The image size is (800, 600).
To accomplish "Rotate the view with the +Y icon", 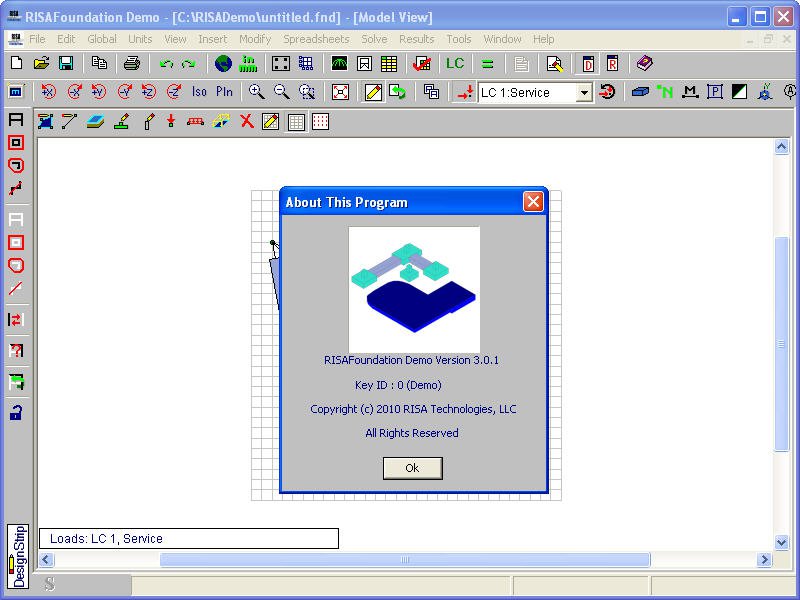I will (x=99, y=92).
